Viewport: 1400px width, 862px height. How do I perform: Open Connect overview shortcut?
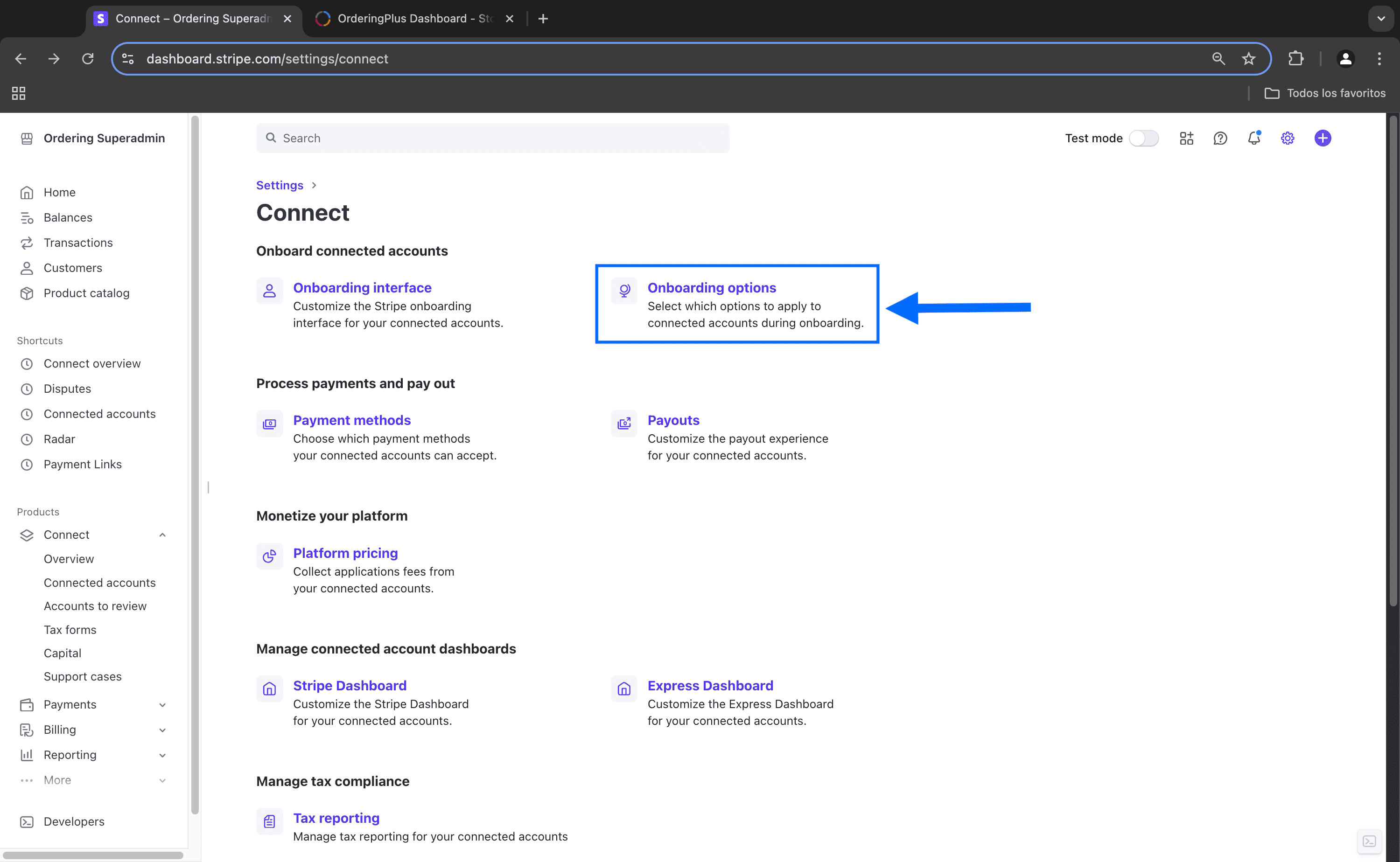pyautogui.click(x=92, y=364)
